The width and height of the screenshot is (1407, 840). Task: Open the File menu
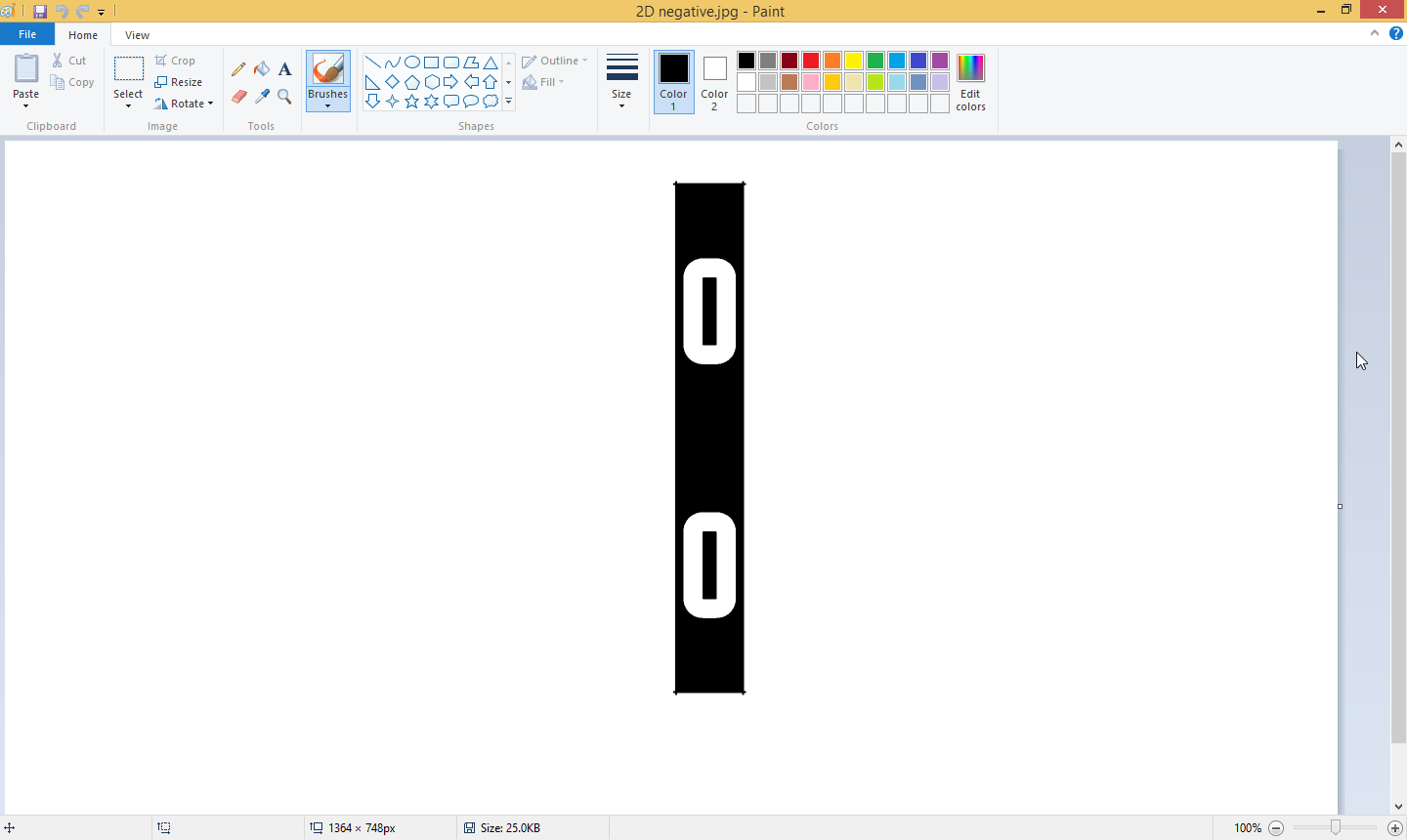27,34
